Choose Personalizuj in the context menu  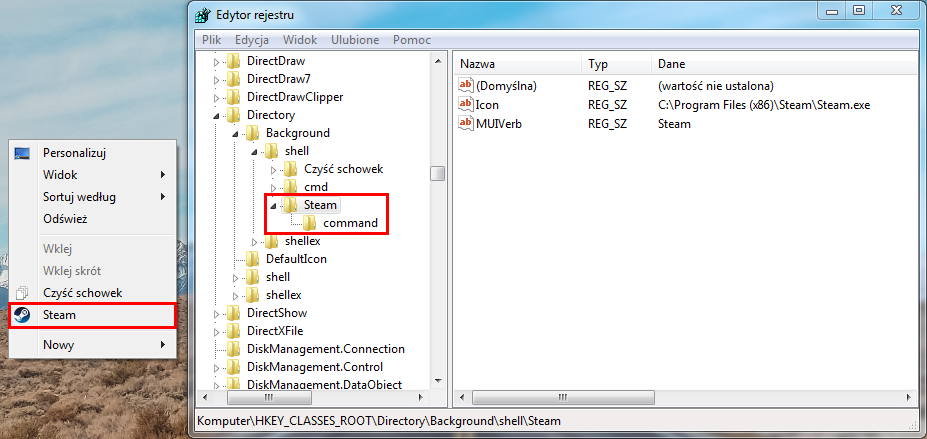(x=93, y=153)
